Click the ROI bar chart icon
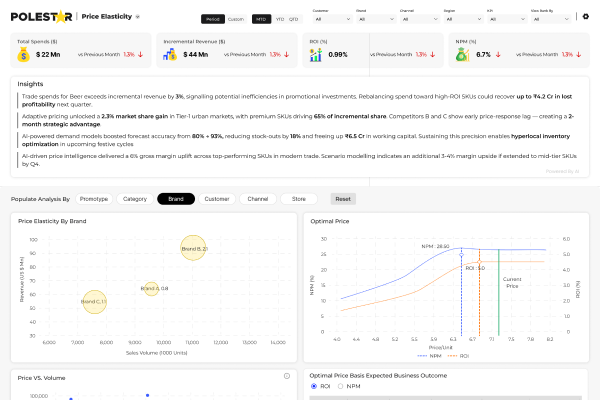The height and width of the screenshot is (400, 600). [317, 55]
